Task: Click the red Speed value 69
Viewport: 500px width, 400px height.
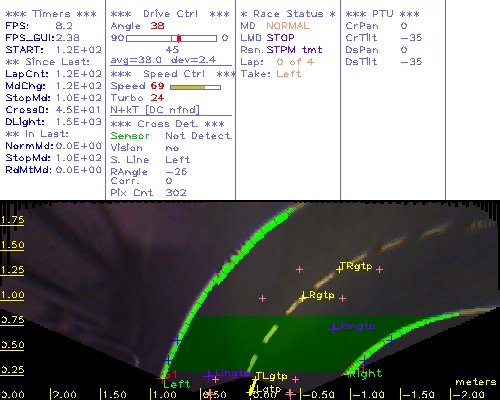Action: coord(157,86)
